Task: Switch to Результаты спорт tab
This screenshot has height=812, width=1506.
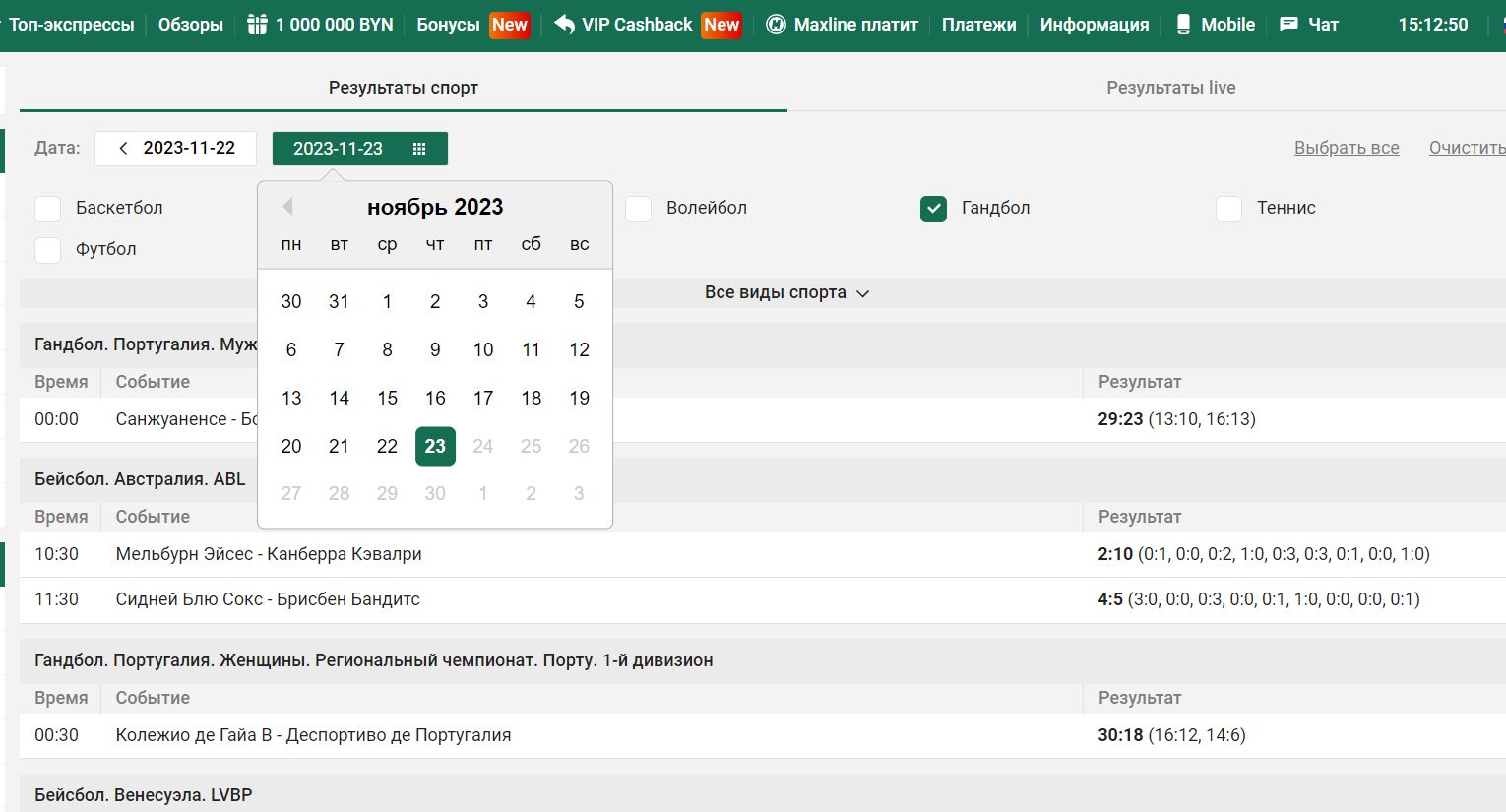Action: click(404, 88)
